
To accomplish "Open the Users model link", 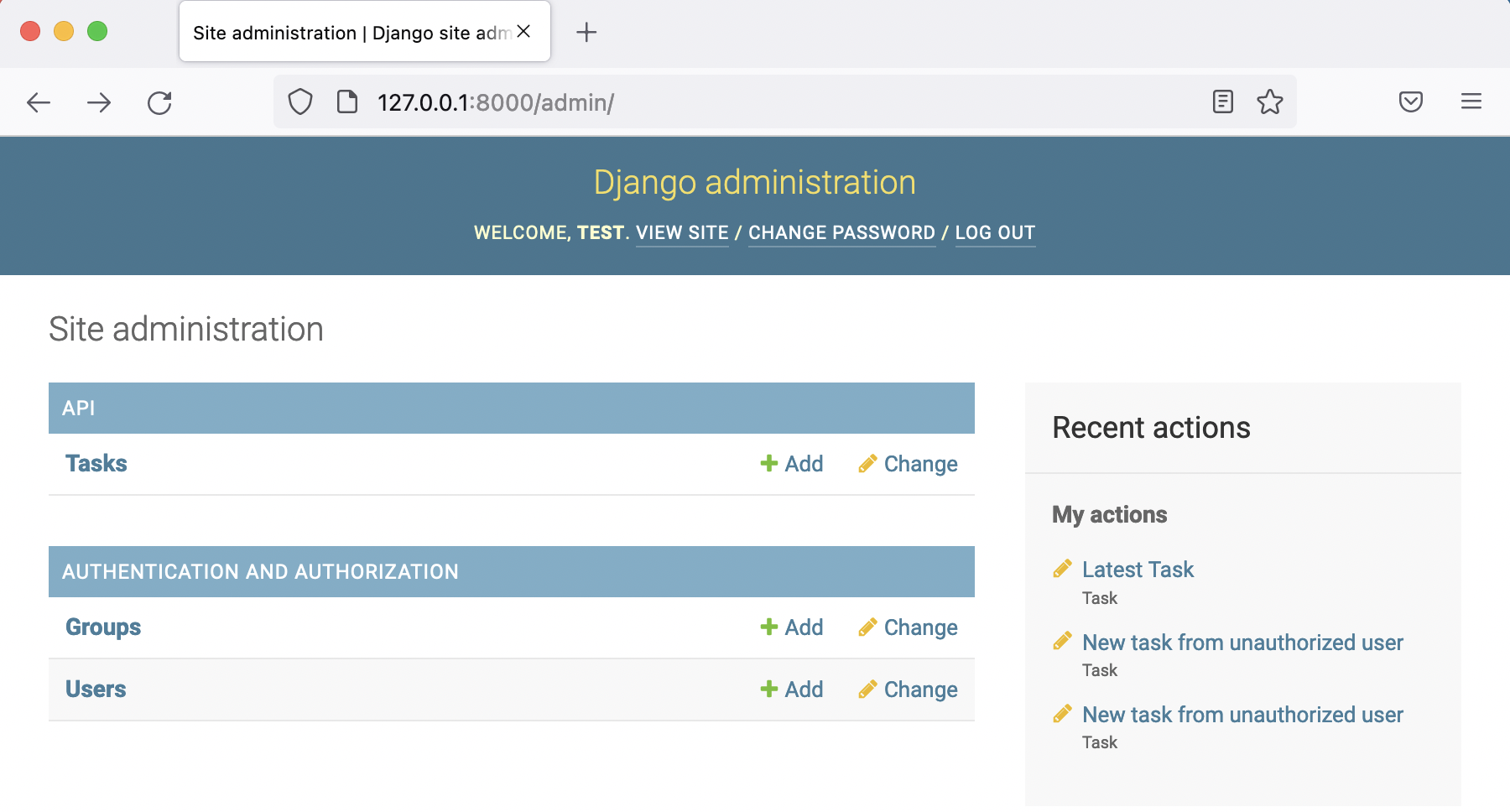I will 96,690.
